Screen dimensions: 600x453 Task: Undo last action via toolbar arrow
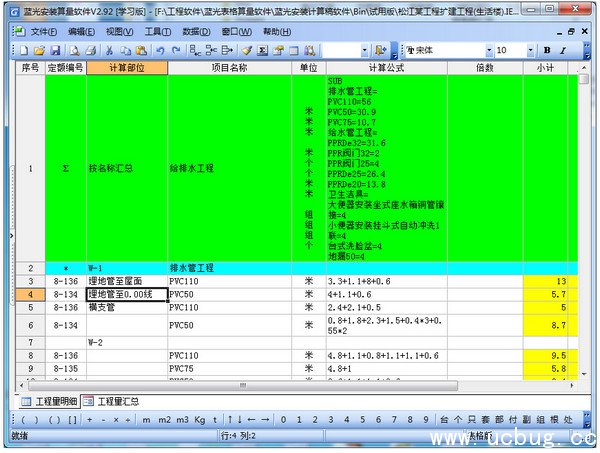pos(160,51)
